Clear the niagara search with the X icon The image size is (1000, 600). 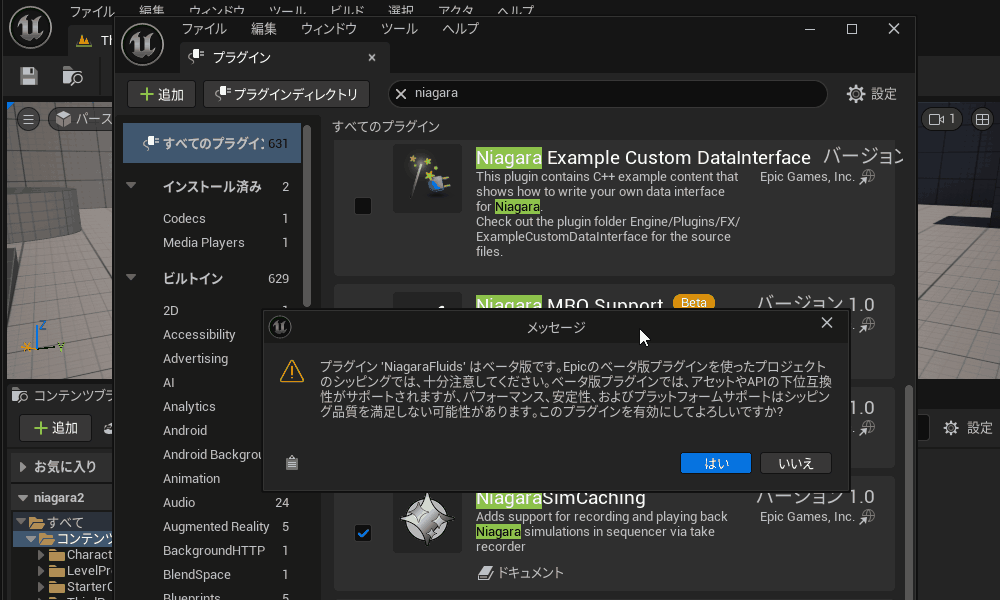pyautogui.click(x=401, y=94)
